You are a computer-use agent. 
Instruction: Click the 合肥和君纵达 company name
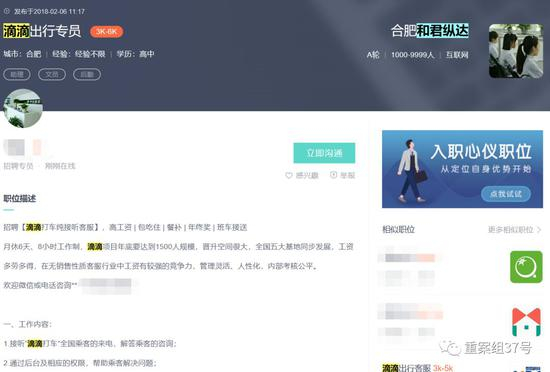pos(430,31)
